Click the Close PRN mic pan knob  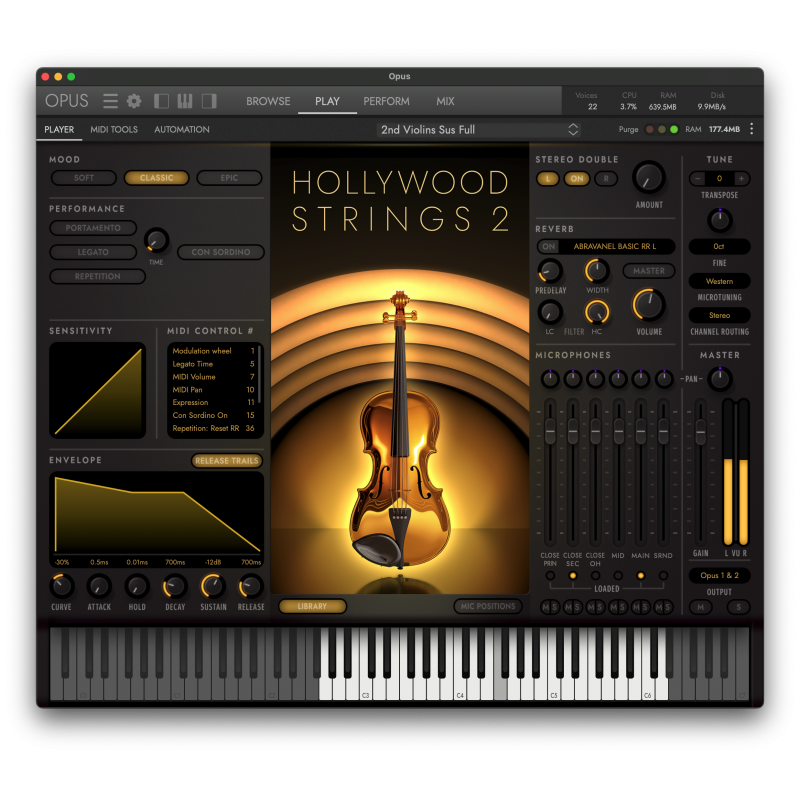coord(549,379)
